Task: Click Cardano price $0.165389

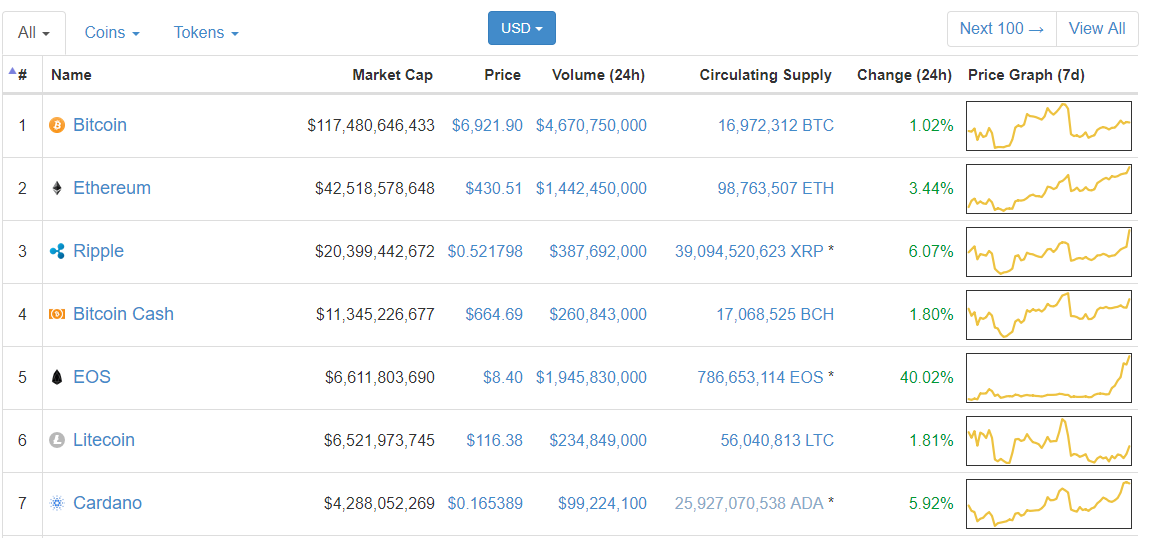Action: pyautogui.click(x=485, y=503)
